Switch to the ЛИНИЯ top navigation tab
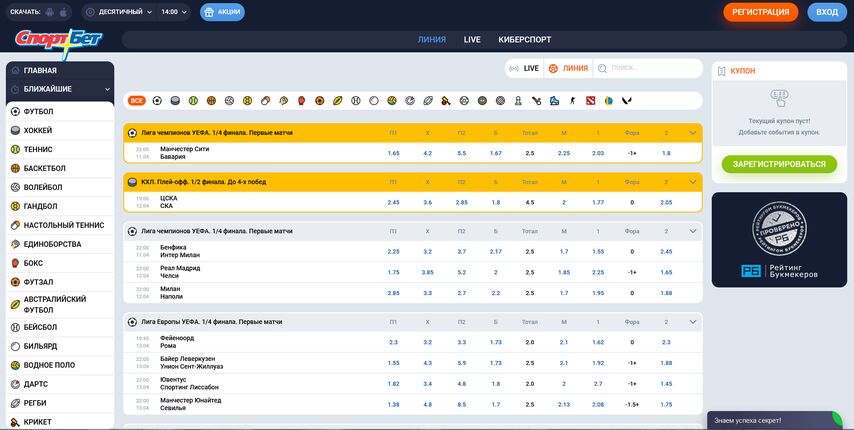 point(432,40)
